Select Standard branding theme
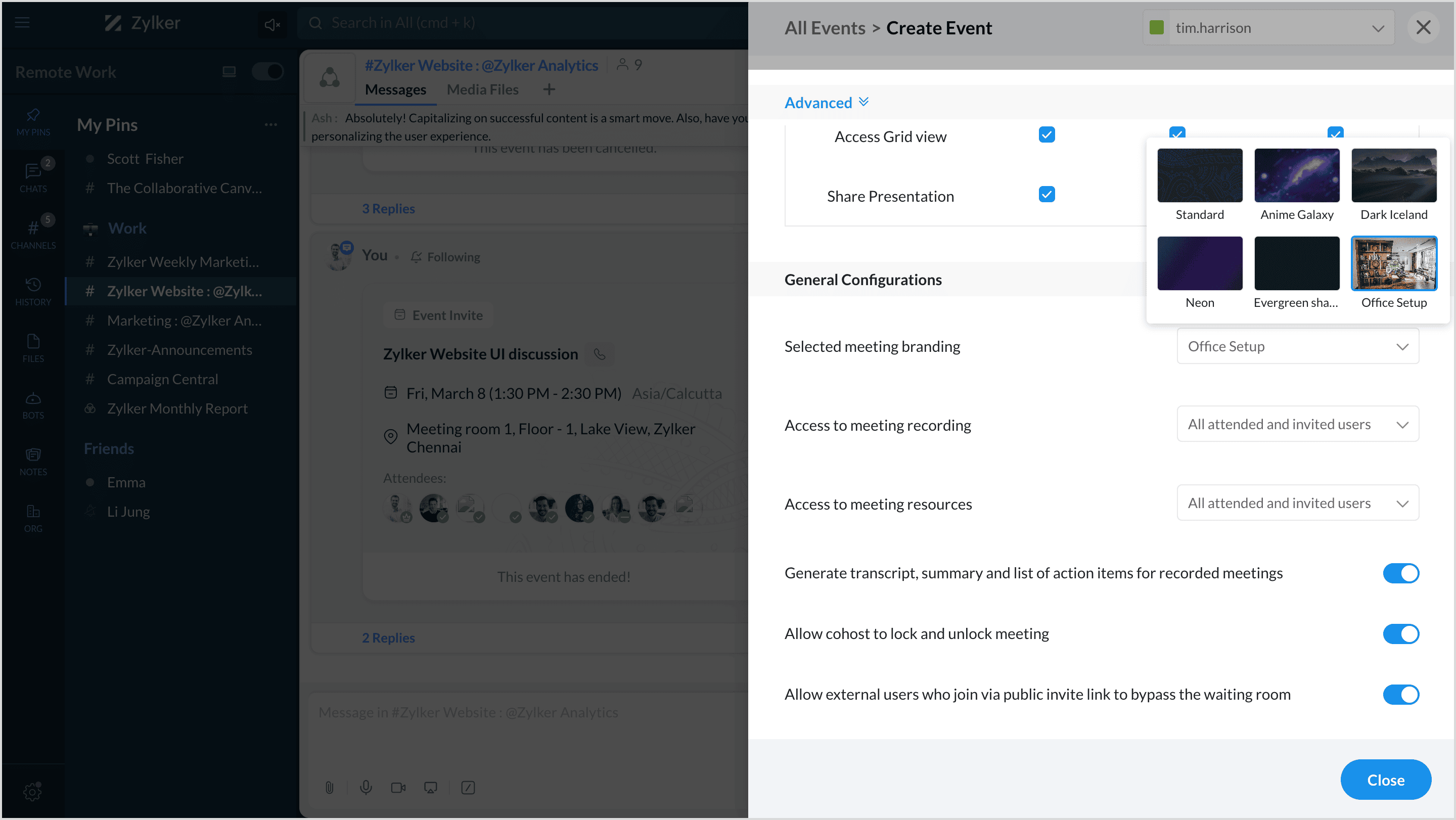Image resolution: width=1456 pixels, height=820 pixels. tap(1199, 185)
